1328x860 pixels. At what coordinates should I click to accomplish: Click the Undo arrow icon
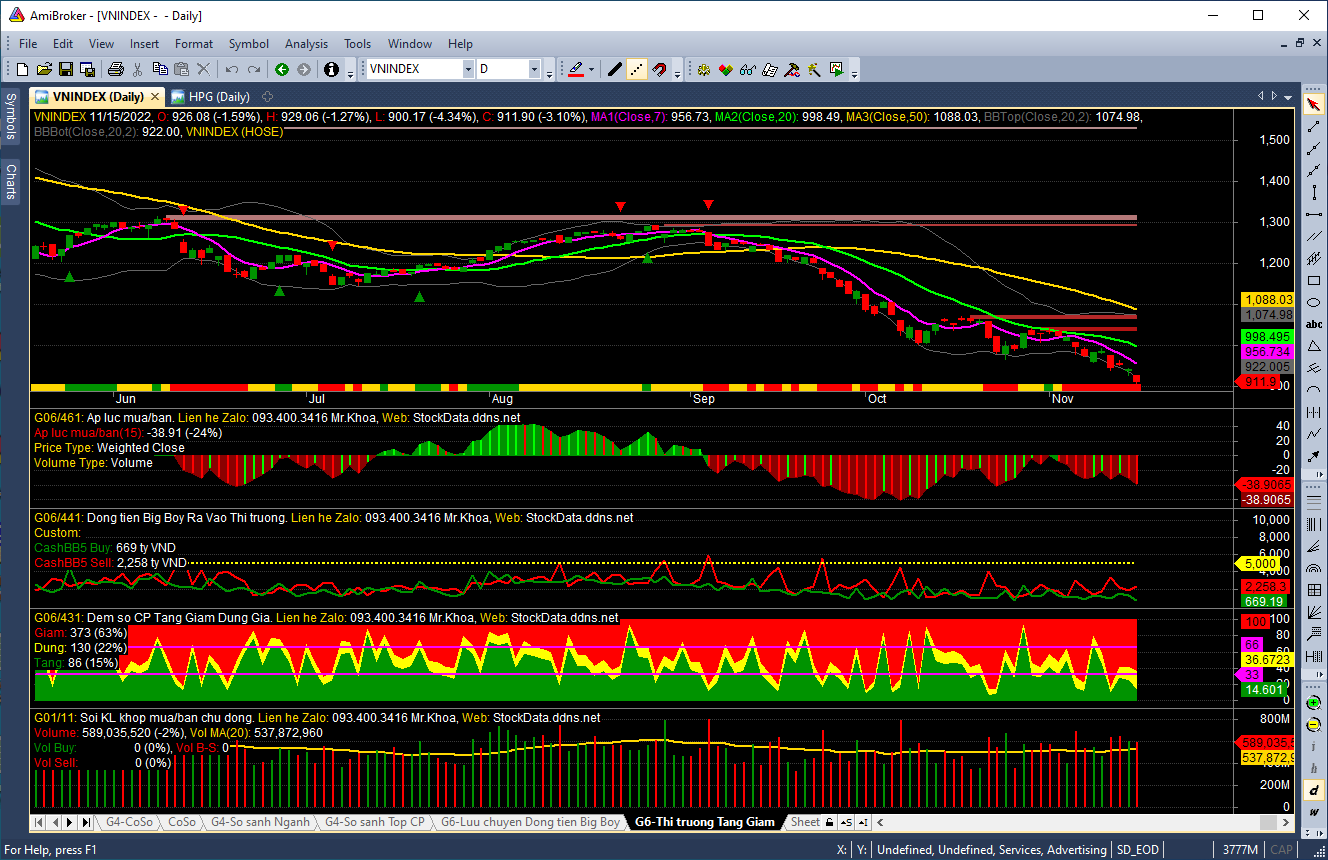click(232, 69)
